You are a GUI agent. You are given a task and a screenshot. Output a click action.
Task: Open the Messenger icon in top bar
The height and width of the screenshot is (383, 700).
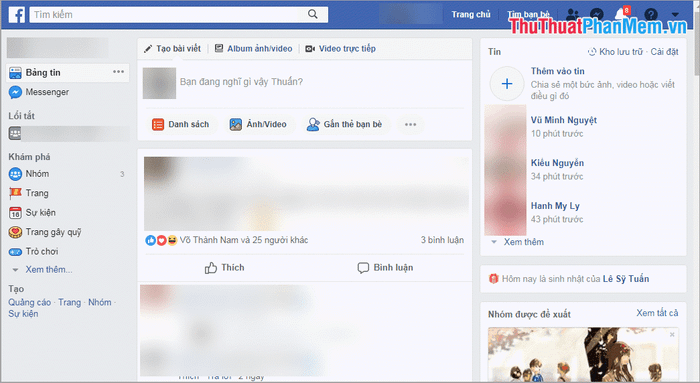click(597, 15)
